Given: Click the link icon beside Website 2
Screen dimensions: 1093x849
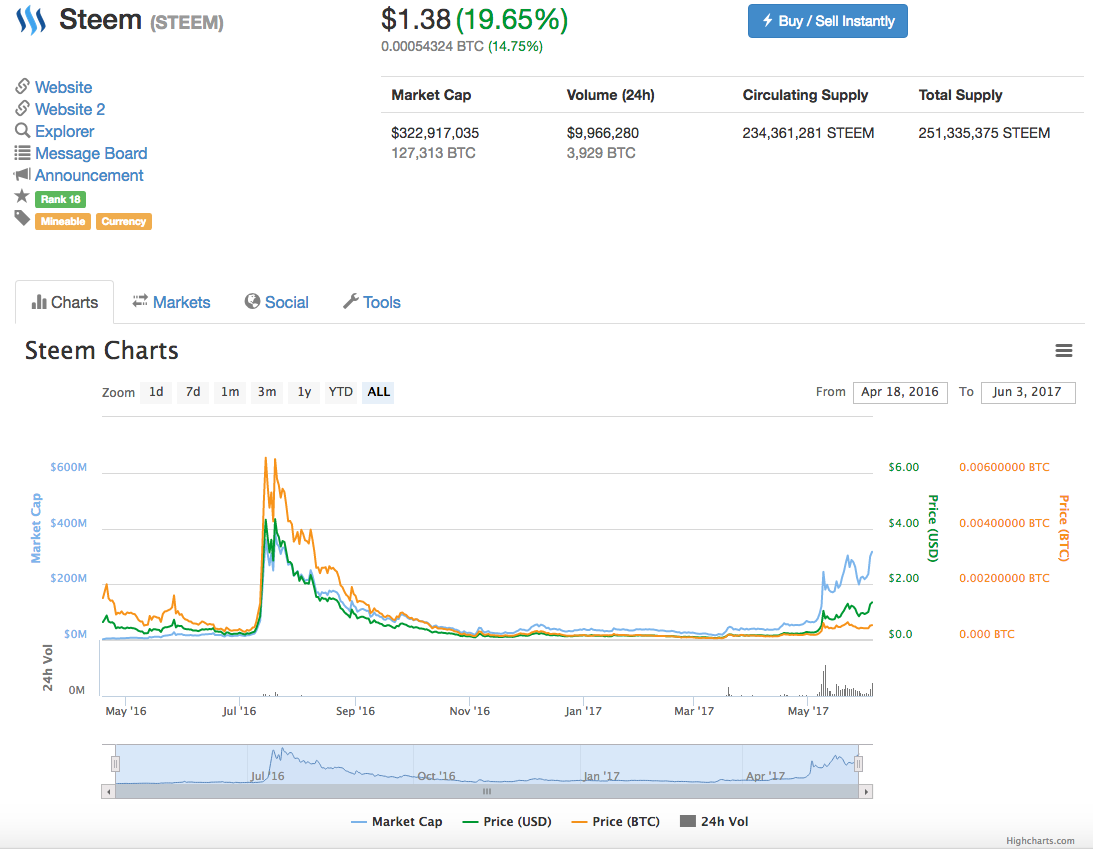Looking at the screenshot, I should (22, 109).
